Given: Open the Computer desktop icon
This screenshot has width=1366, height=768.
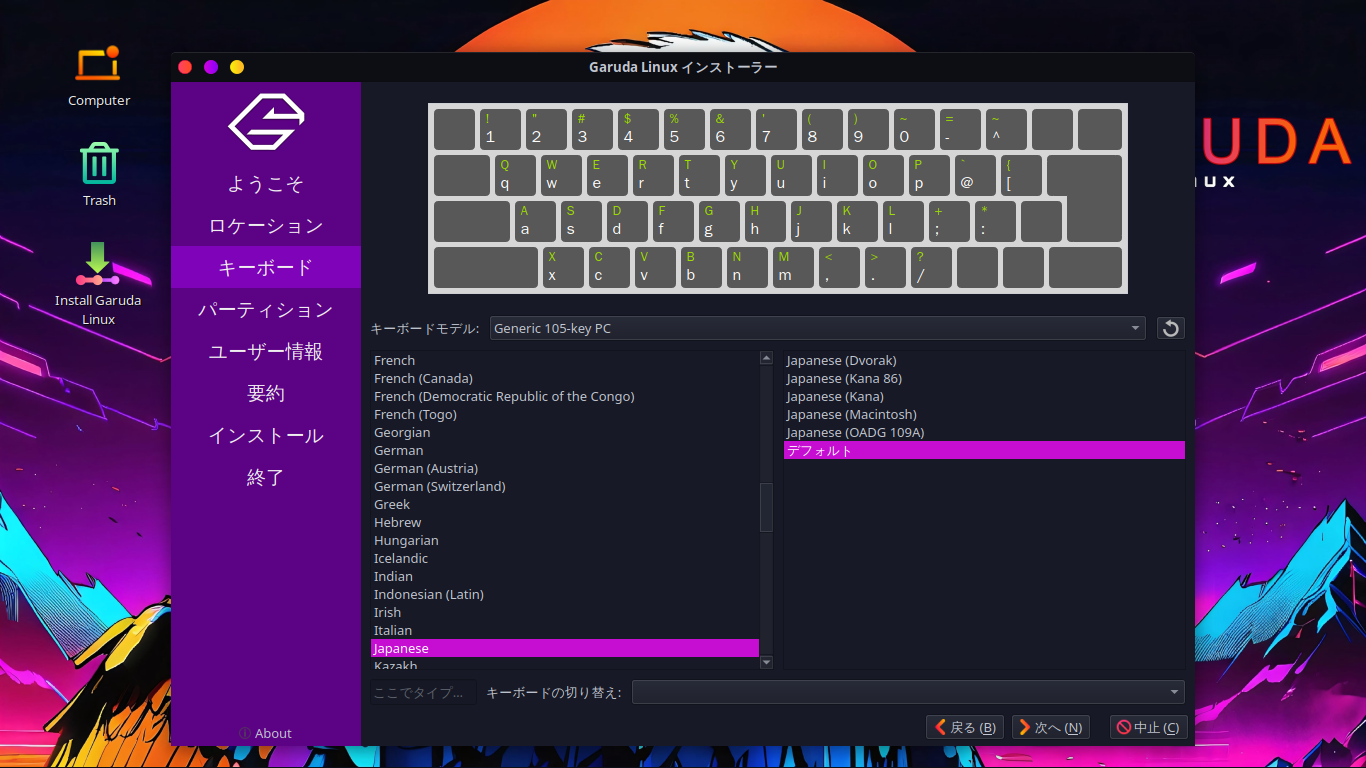Looking at the screenshot, I should [98, 76].
